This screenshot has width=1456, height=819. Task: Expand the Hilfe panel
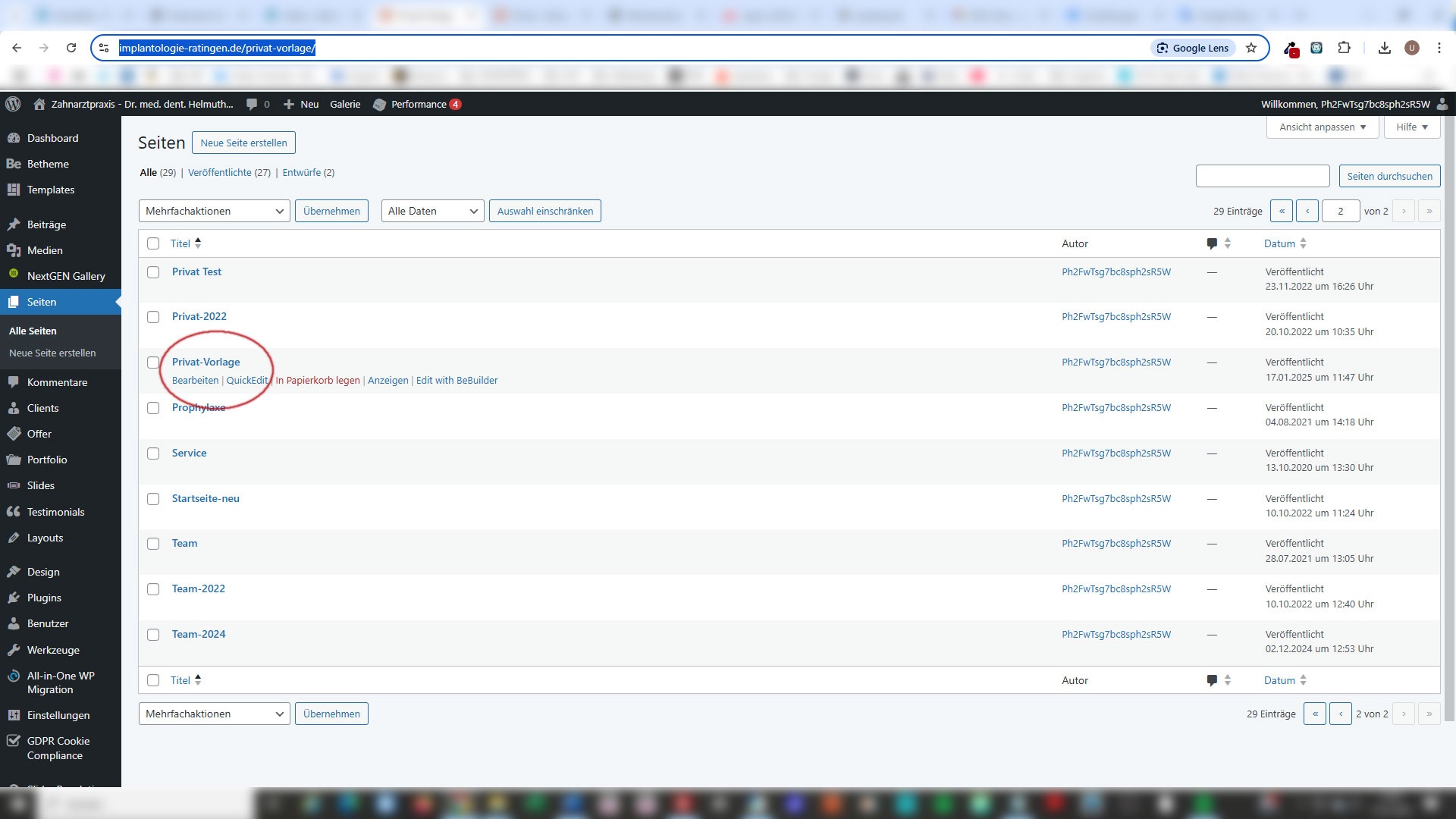pos(1412,127)
